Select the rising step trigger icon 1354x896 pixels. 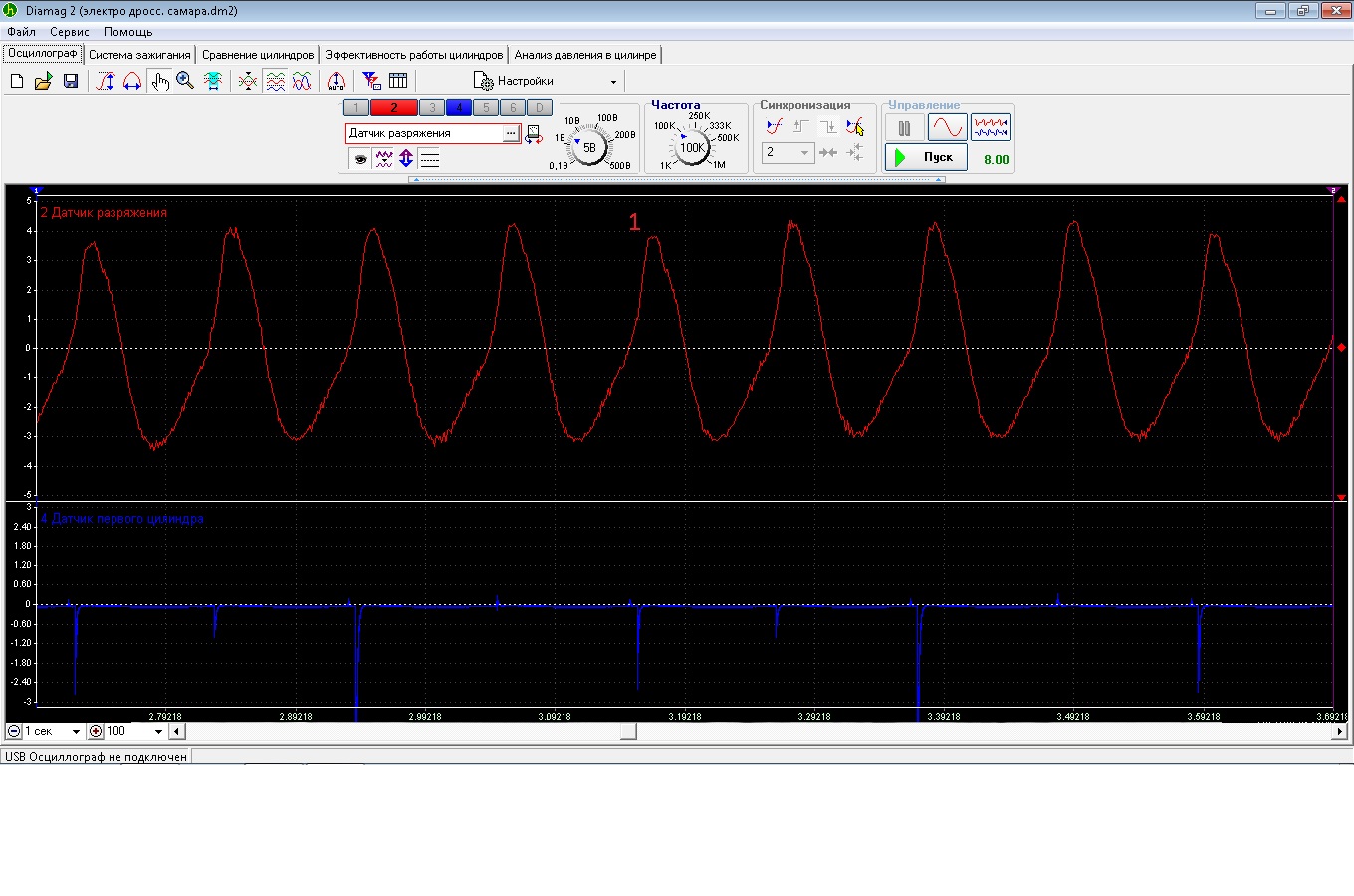801,127
